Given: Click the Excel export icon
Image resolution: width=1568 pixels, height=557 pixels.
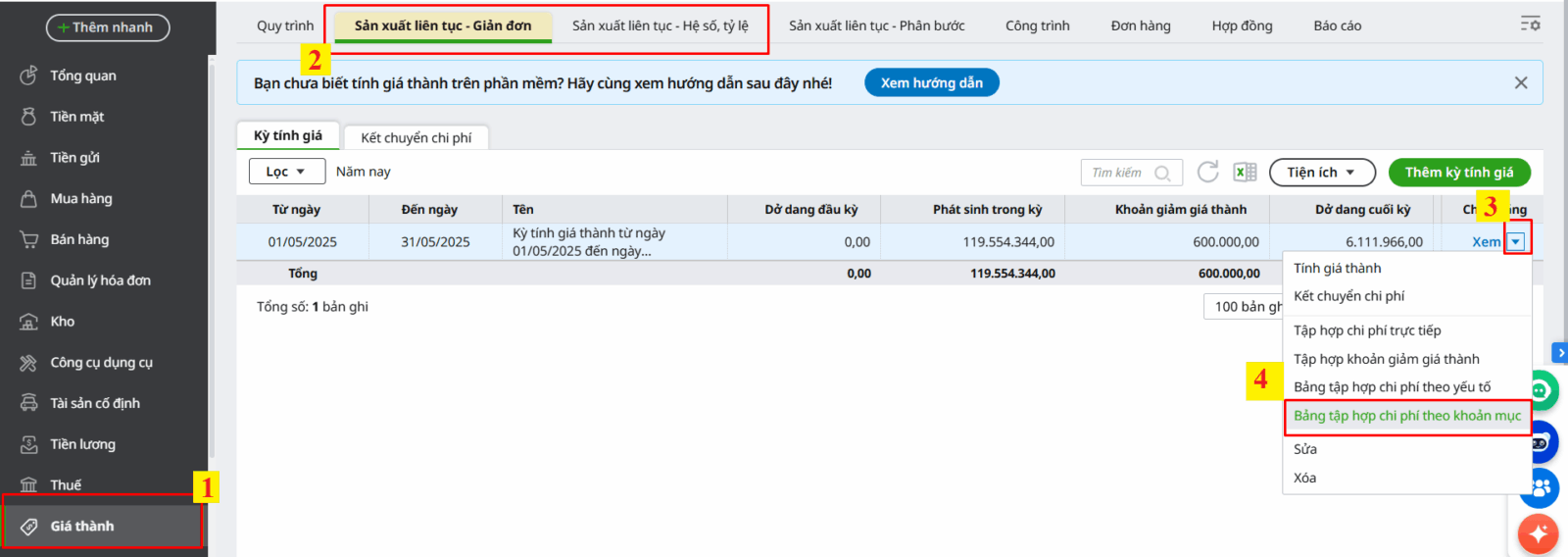Looking at the screenshot, I should point(1245,173).
